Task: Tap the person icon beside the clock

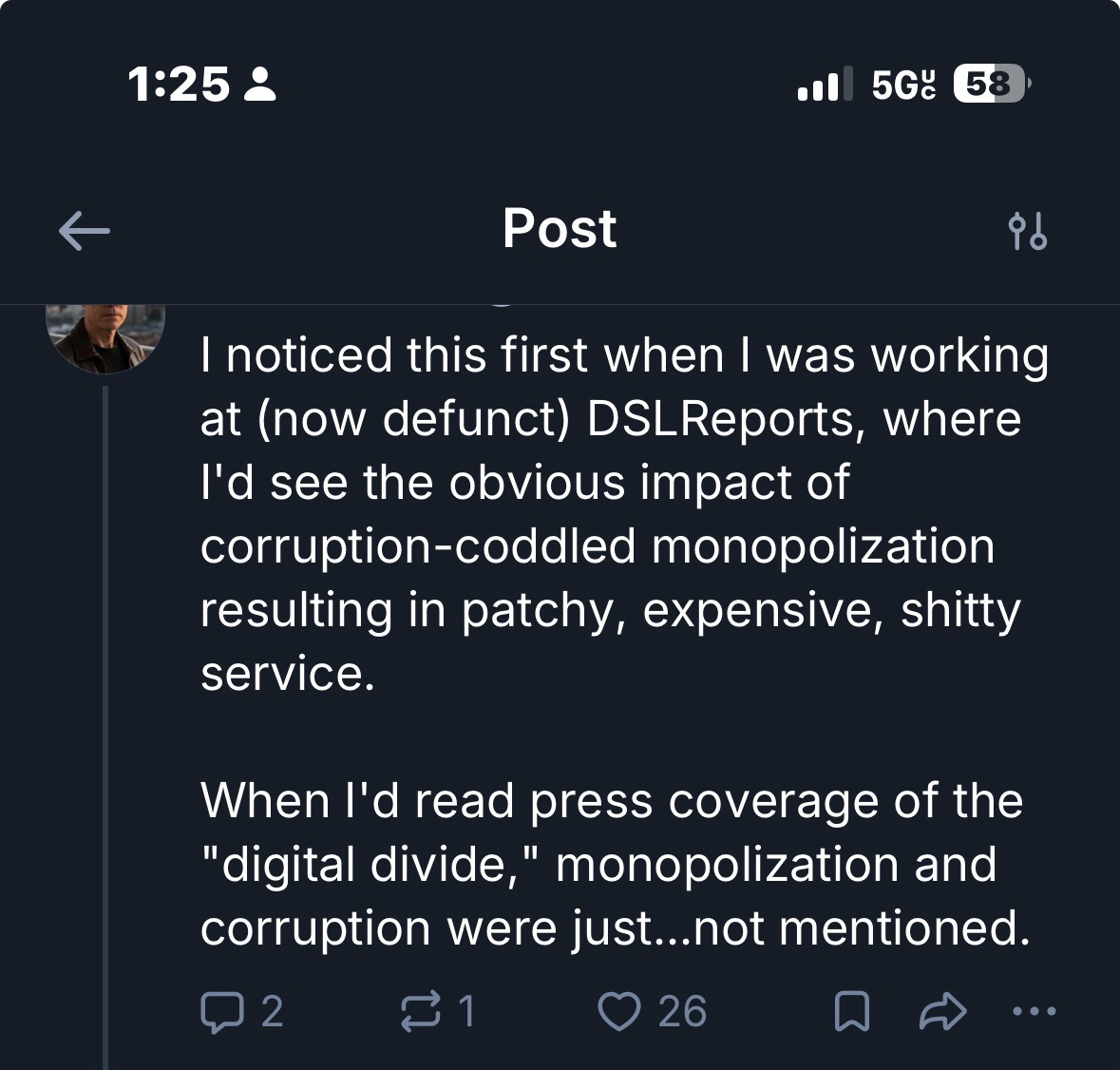Action: pyautogui.click(x=260, y=86)
